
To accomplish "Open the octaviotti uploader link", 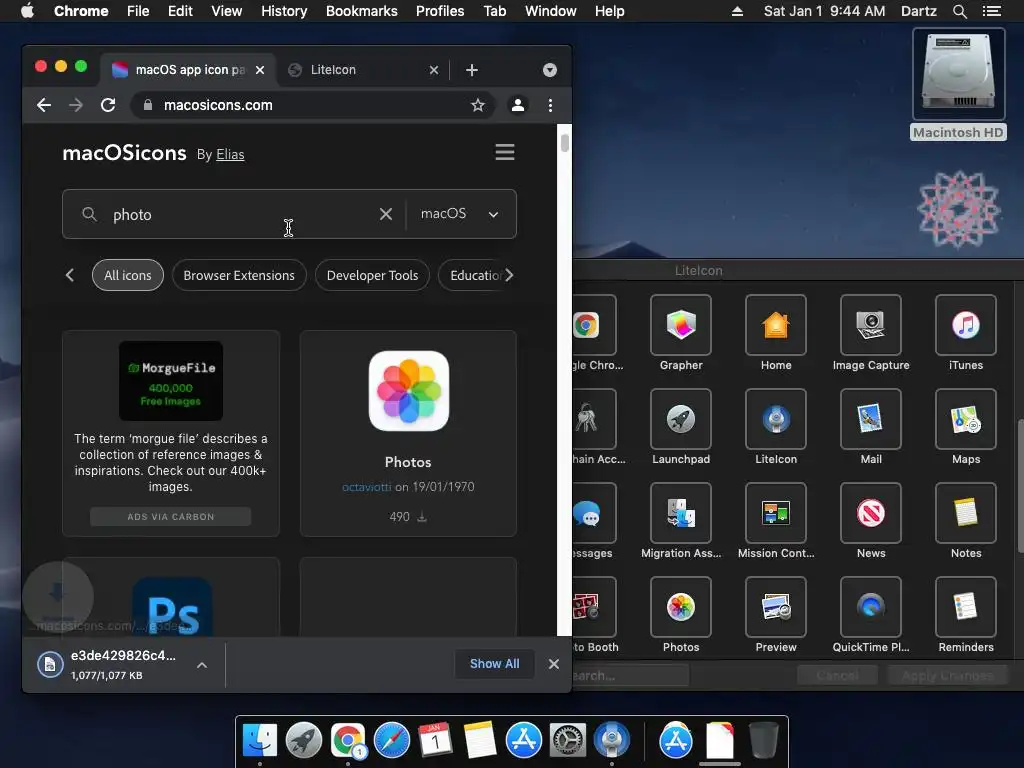I will (366, 487).
